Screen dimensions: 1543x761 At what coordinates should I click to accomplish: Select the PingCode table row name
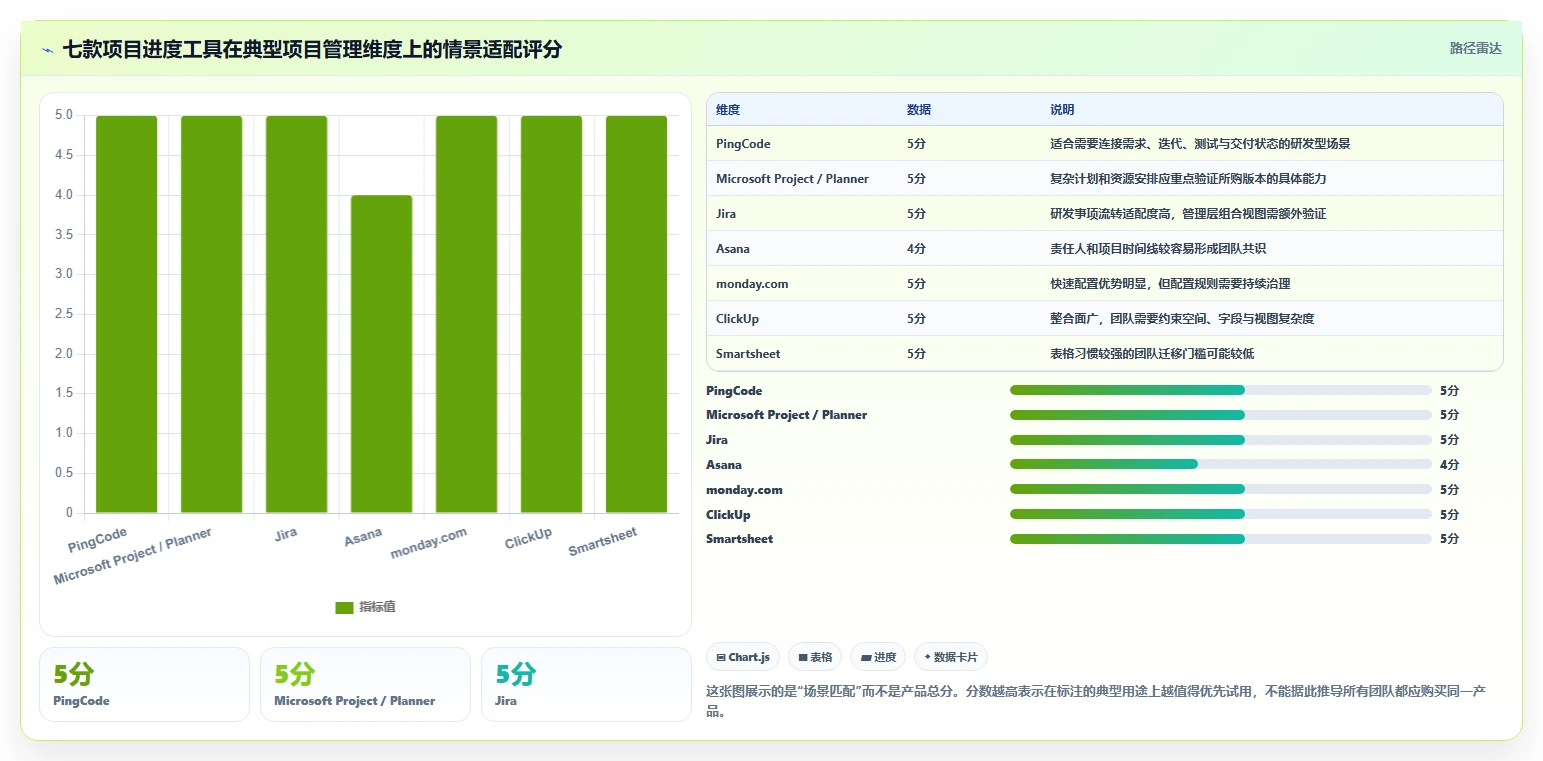pos(743,144)
